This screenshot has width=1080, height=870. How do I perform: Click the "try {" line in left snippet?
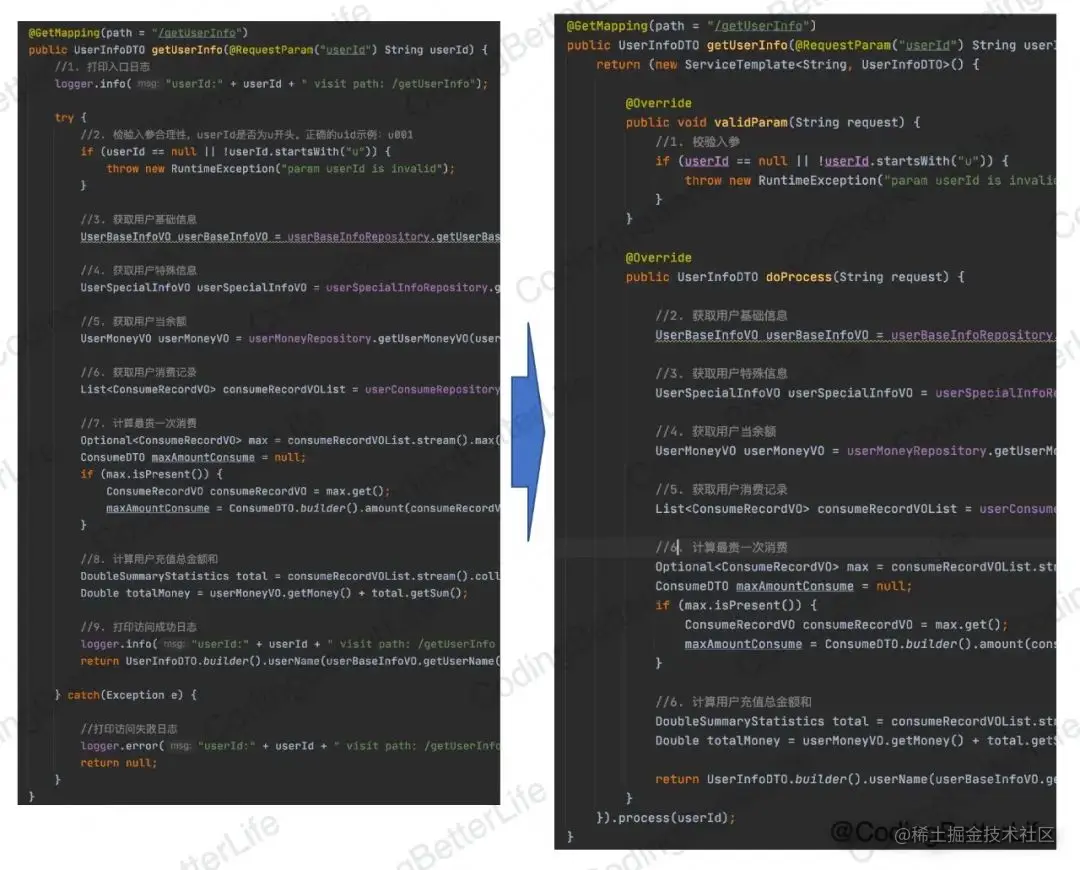(x=71, y=118)
